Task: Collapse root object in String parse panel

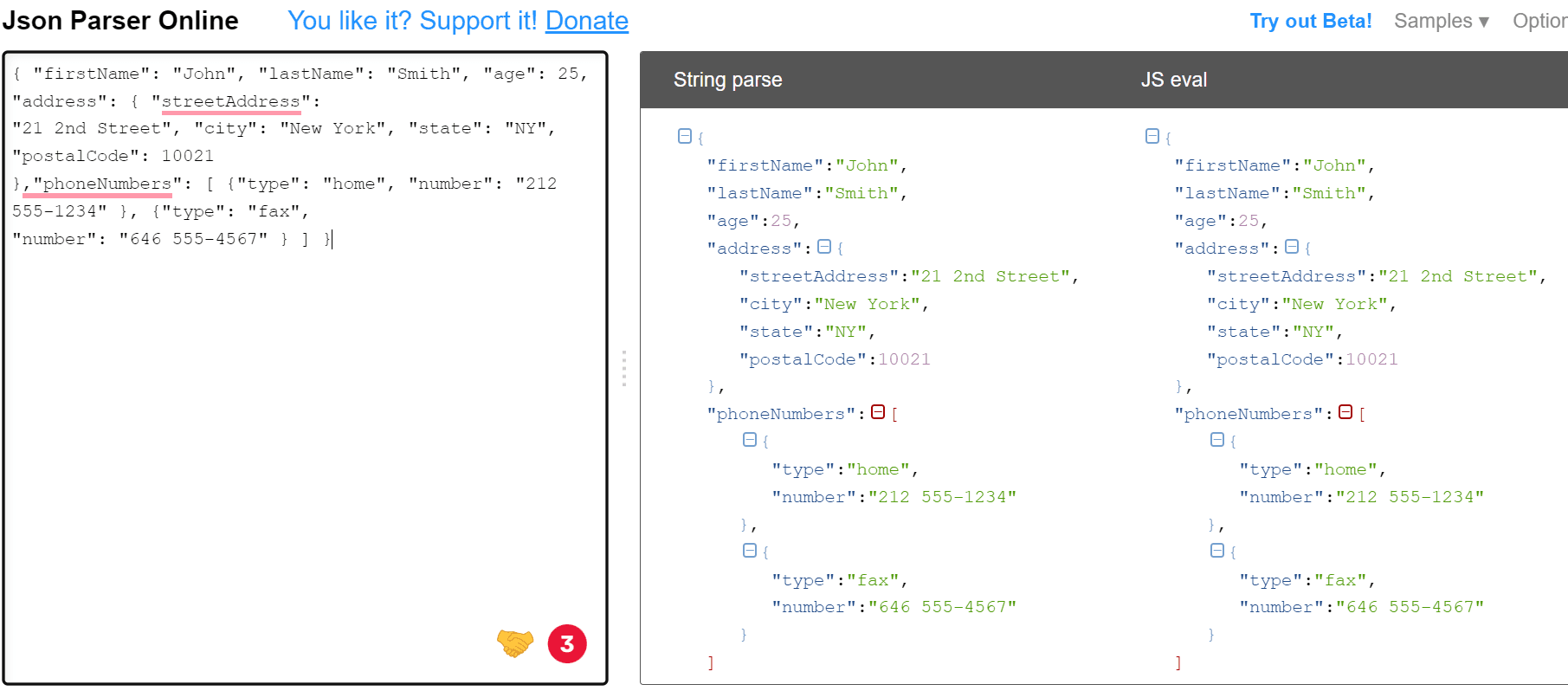Action: tap(685, 136)
